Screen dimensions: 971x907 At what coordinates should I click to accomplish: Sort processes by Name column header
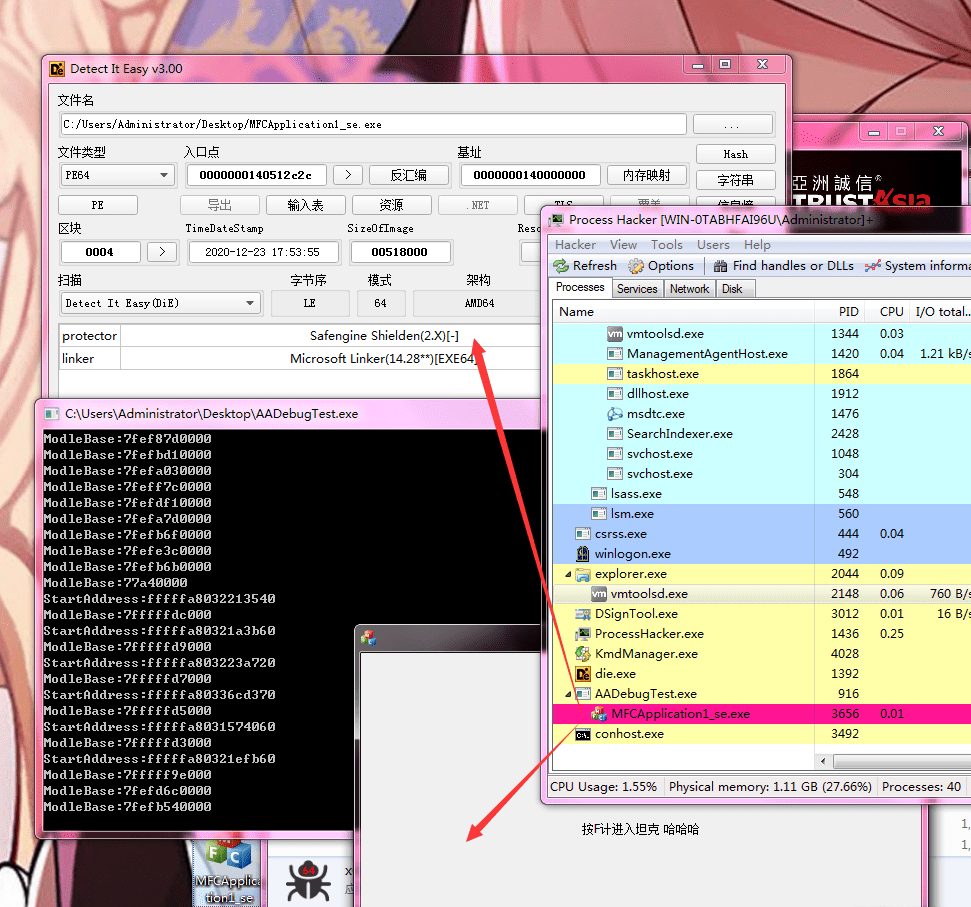coord(683,312)
